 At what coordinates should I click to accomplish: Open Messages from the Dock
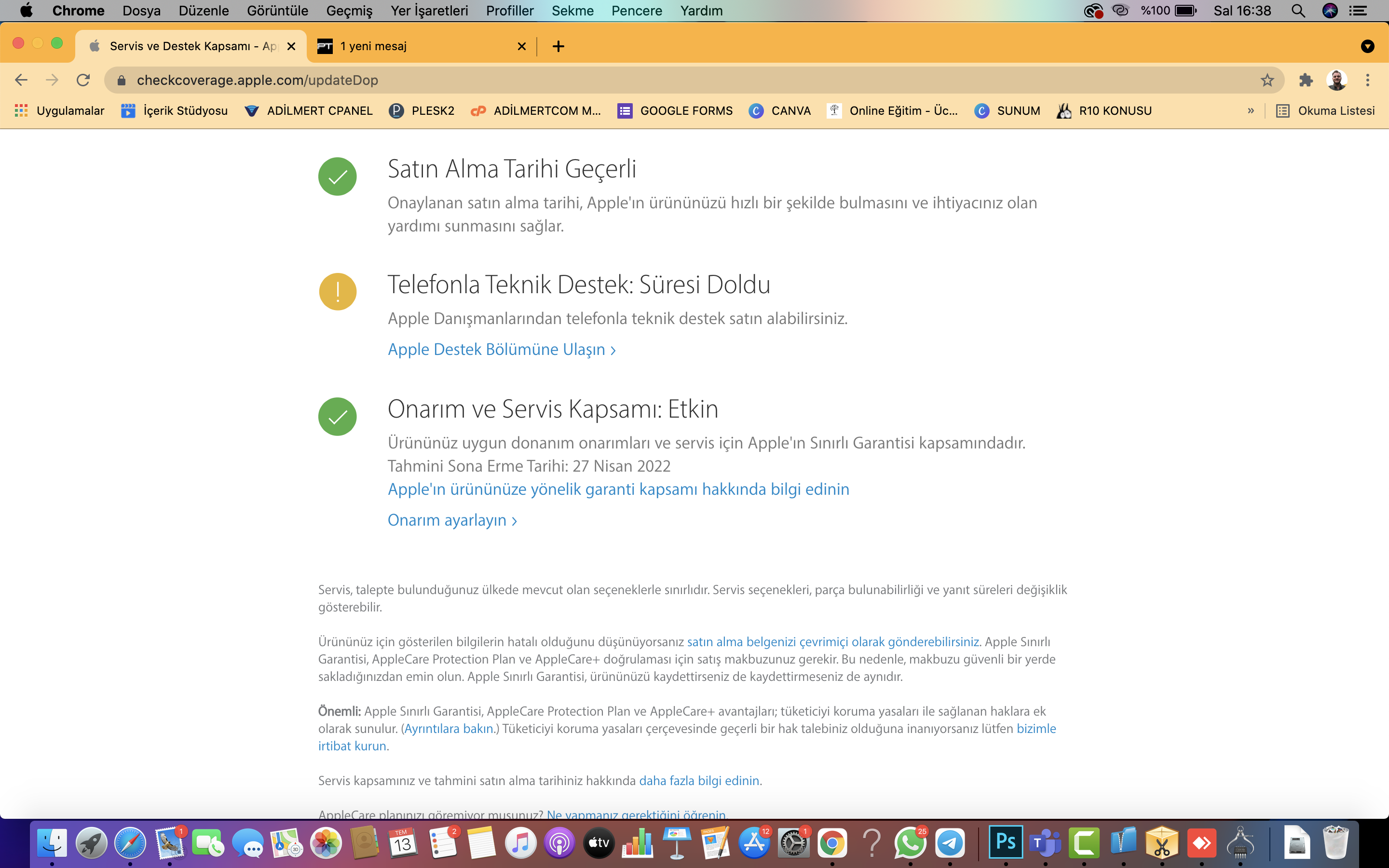[x=247, y=843]
